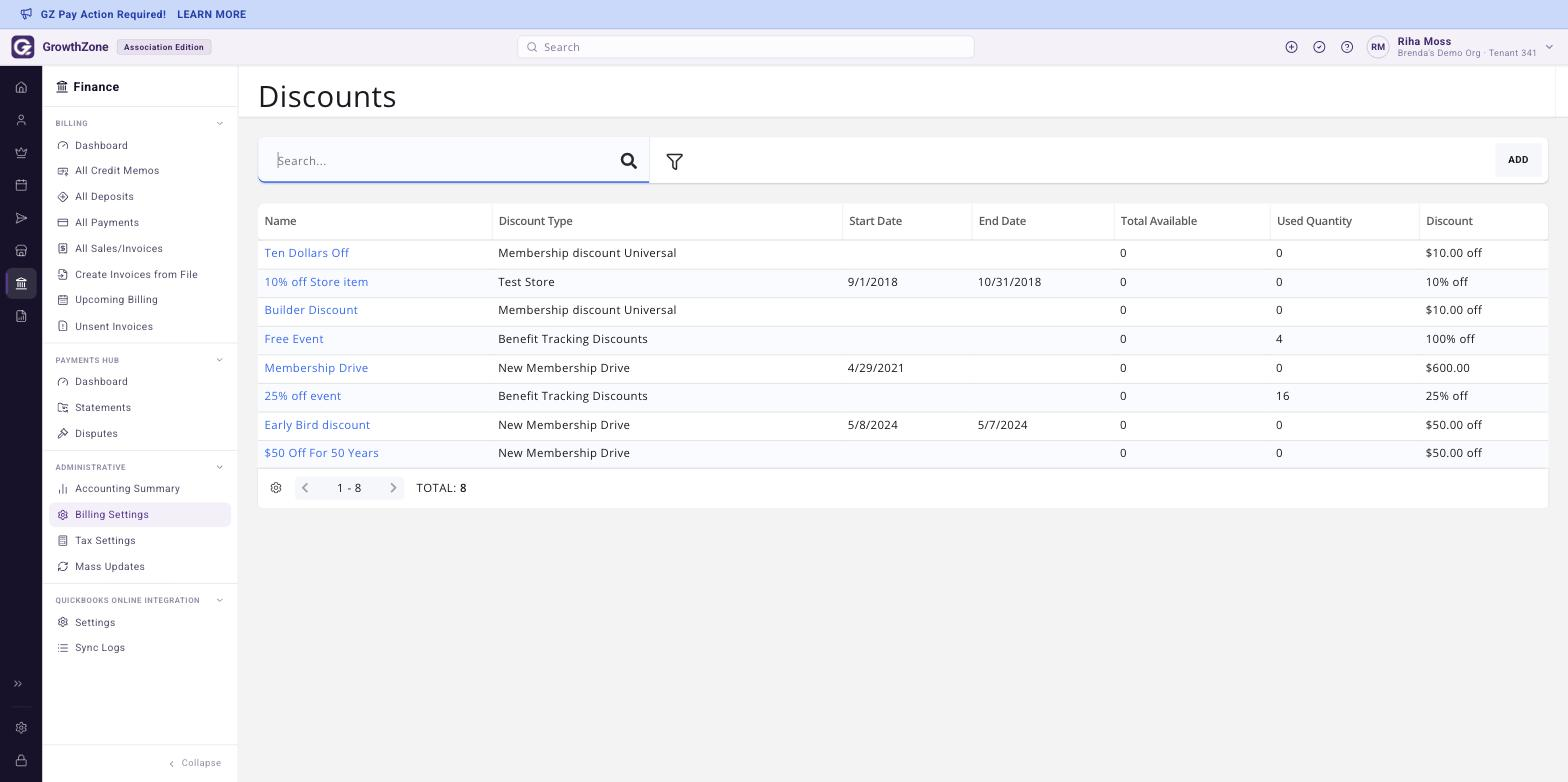
Task: Collapse the Finance sidebar
Action: 195,763
